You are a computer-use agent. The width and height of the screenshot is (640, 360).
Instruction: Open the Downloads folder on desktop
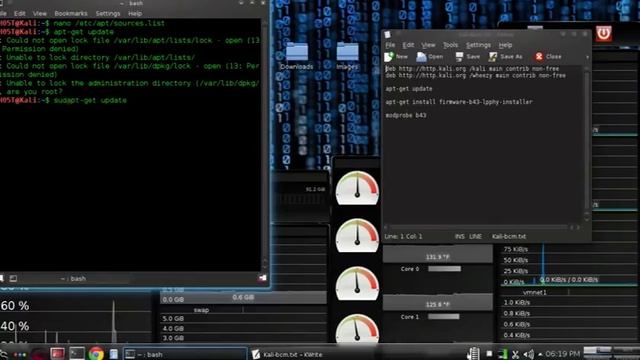(x=297, y=56)
